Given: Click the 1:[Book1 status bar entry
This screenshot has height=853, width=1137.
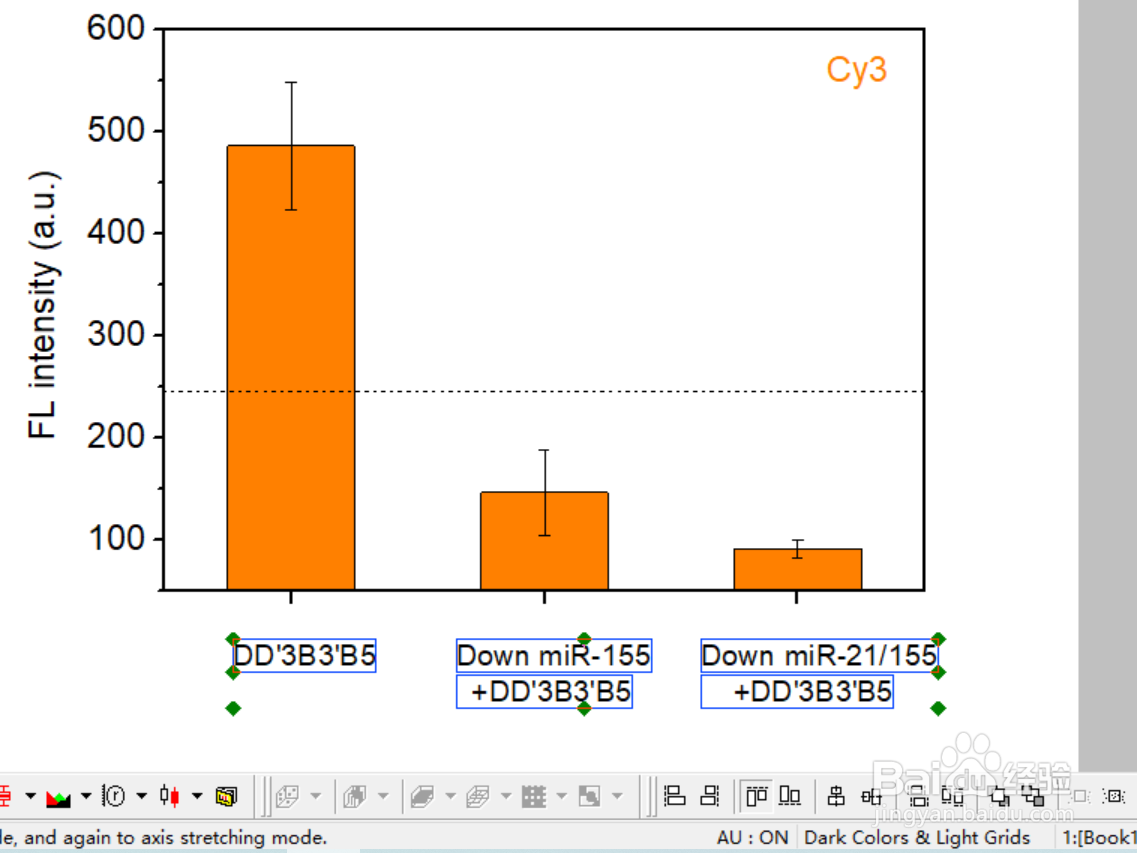Looking at the screenshot, I should (1099, 837).
